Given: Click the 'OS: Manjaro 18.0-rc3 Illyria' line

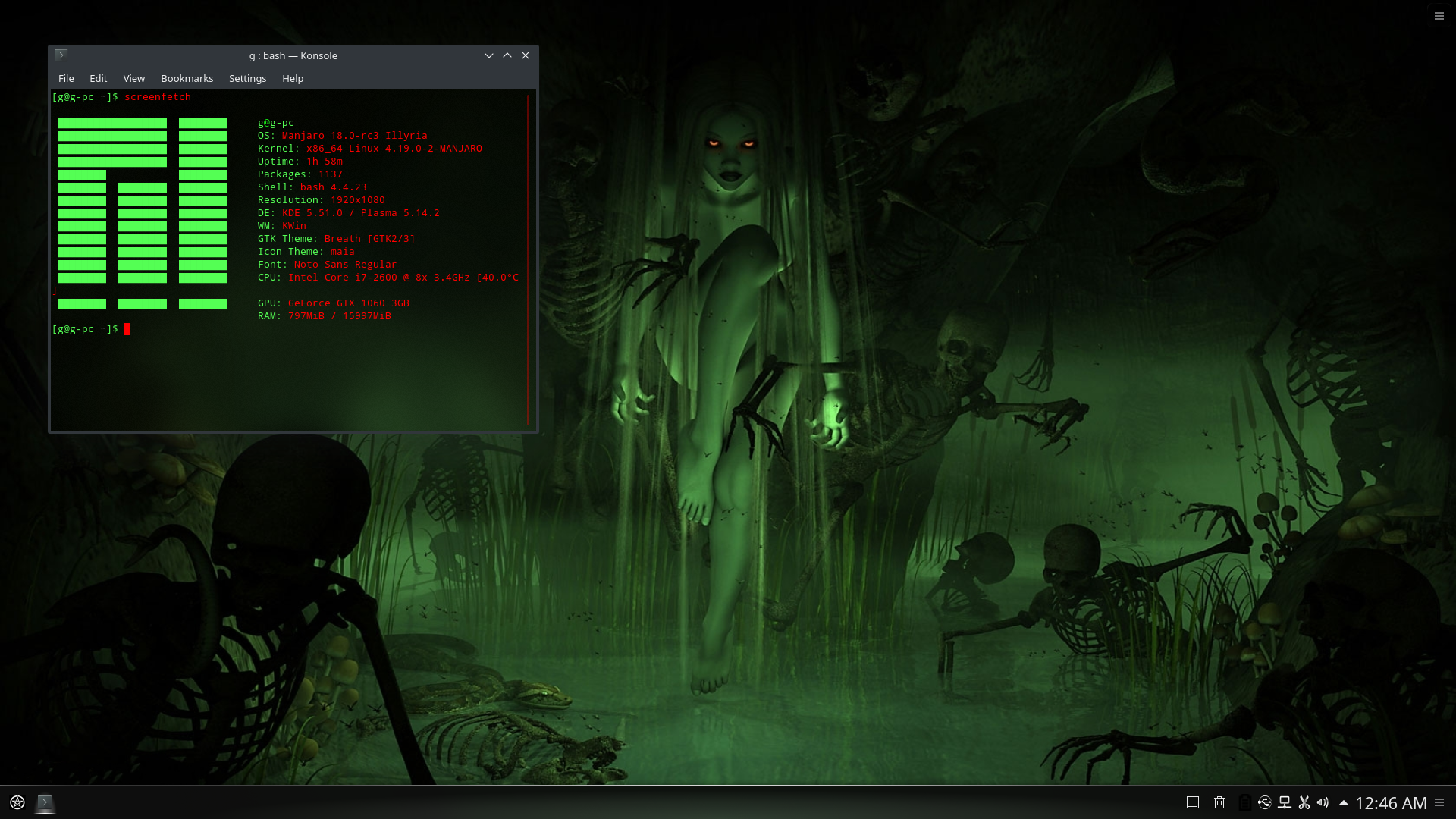Looking at the screenshot, I should pyautogui.click(x=343, y=136).
